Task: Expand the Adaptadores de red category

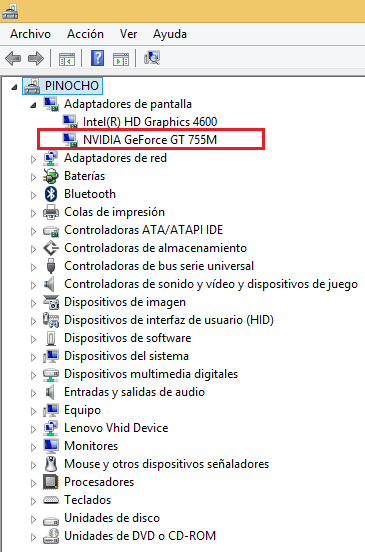Action: pyautogui.click(x=33, y=159)
